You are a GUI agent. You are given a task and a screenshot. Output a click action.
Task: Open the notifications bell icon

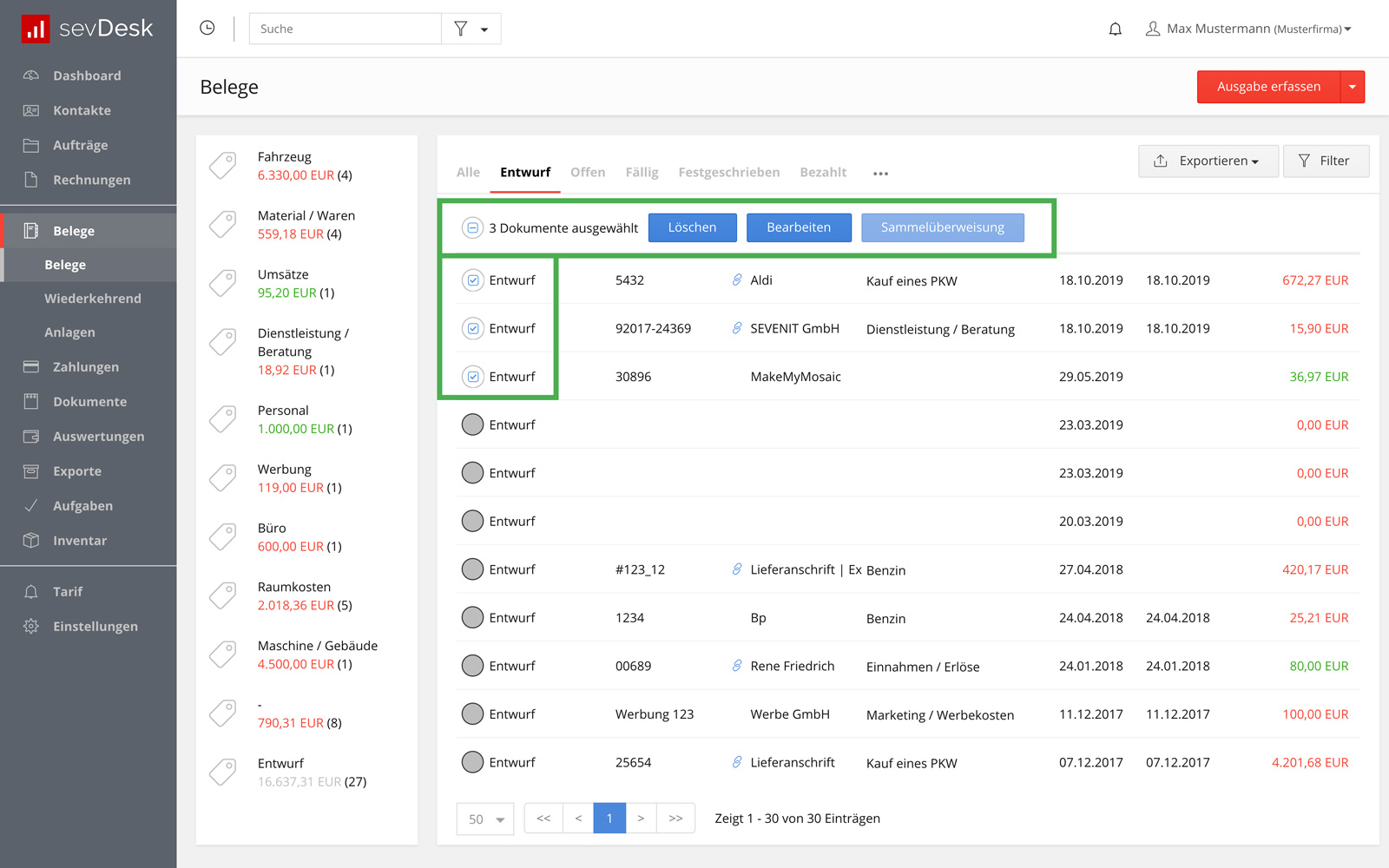click(x=1116, y=29)
